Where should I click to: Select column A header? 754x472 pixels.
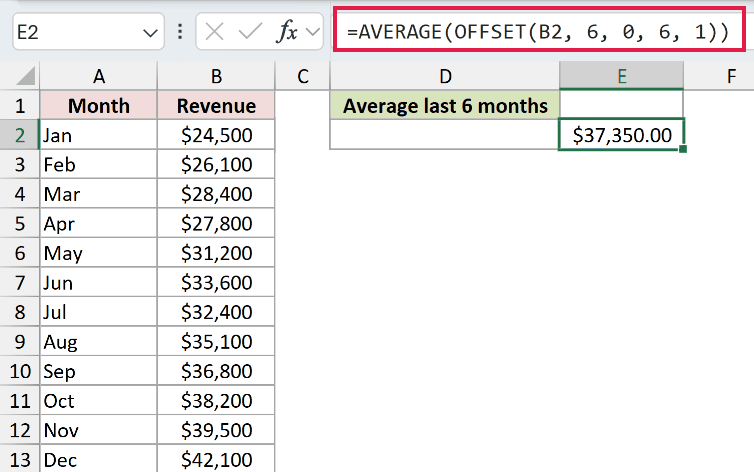99,76
